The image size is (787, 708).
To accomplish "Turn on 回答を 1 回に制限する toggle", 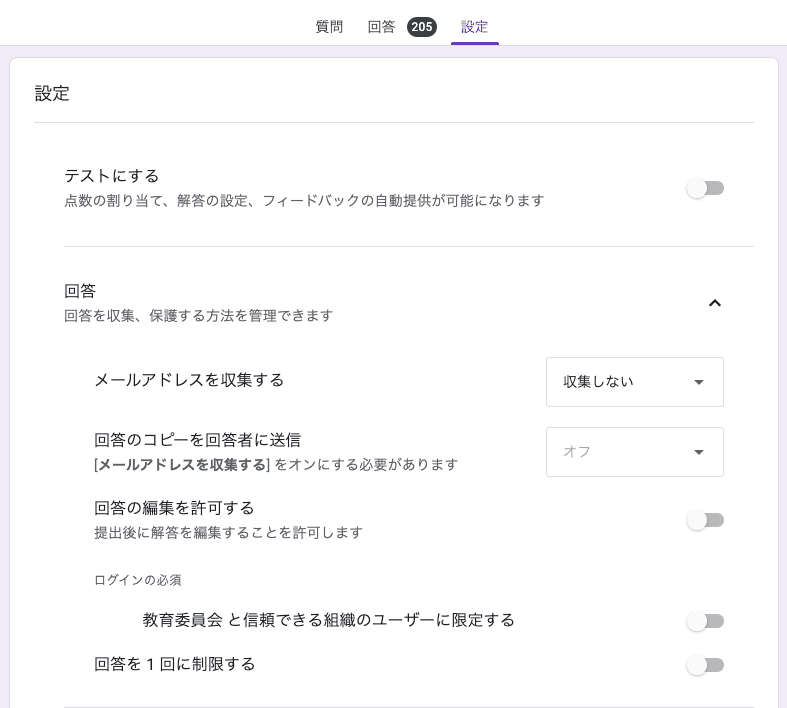I will tap(705, 665).
